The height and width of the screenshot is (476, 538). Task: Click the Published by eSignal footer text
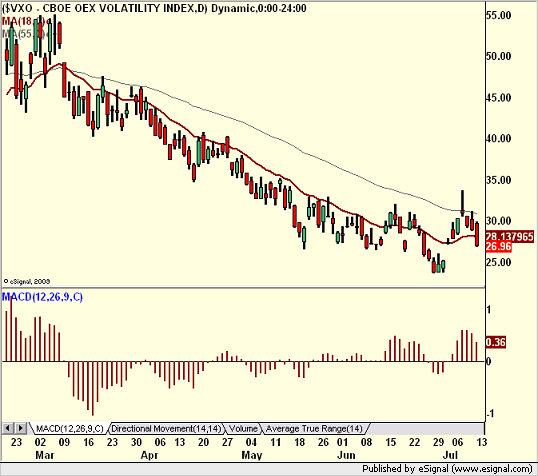(x=447, y=469)
